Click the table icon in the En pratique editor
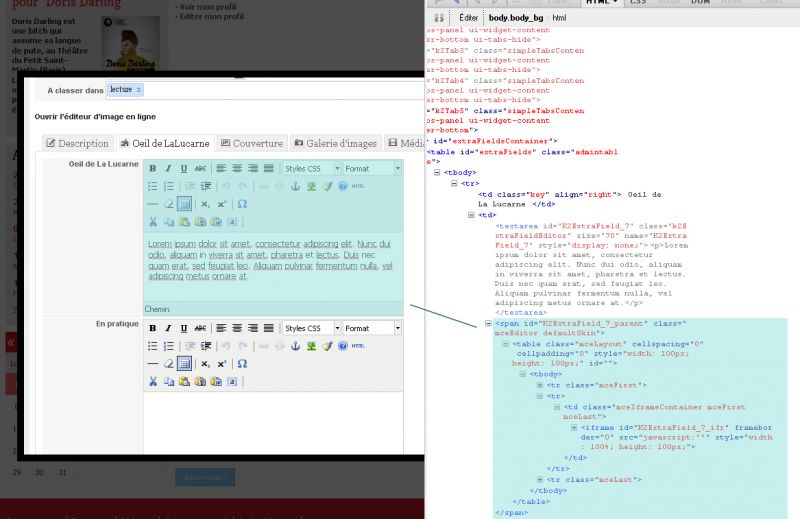Image resolution: width=800 pixels, height=519 pixels. click(184, 364)
